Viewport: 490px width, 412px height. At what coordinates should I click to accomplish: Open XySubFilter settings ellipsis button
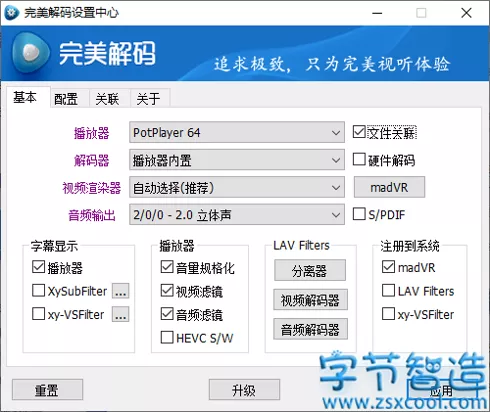tap(121, 291)
